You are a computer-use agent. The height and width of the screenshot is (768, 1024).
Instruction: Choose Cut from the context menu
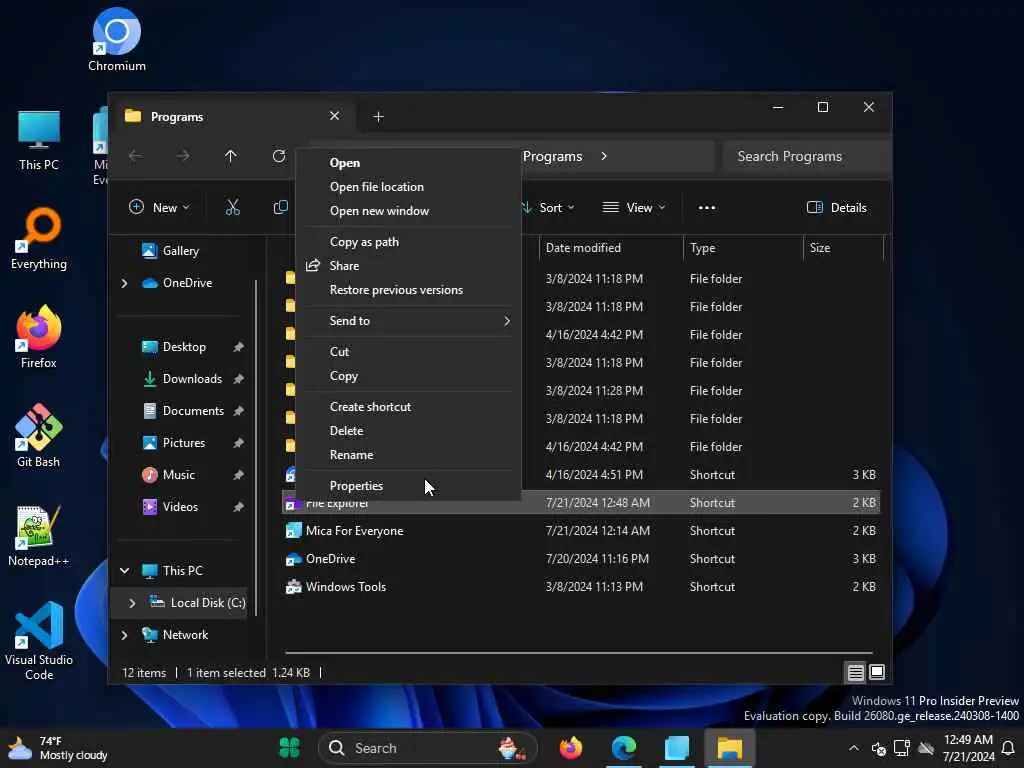[409, 351]
